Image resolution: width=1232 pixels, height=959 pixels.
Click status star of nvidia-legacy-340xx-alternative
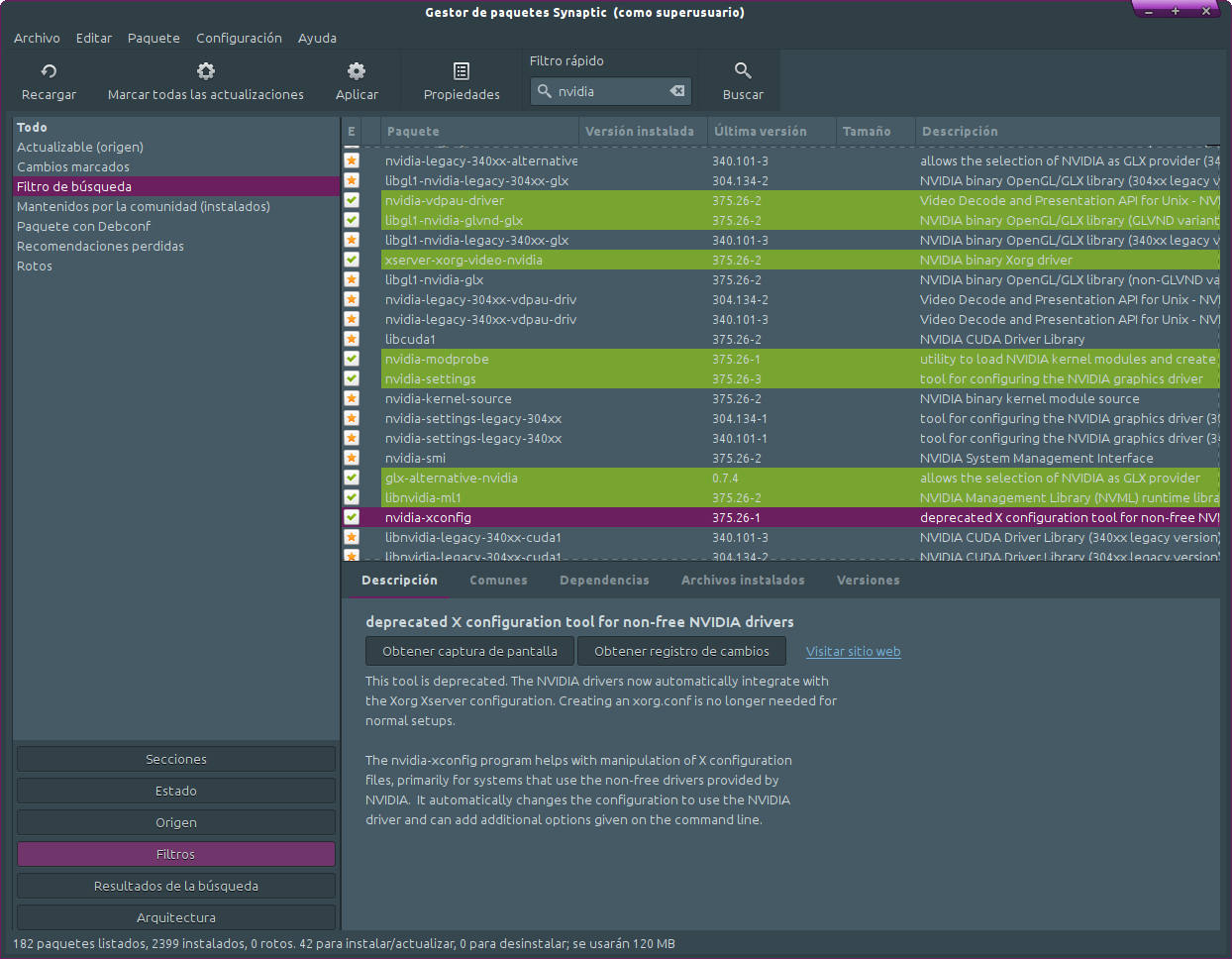click(352, 160)
